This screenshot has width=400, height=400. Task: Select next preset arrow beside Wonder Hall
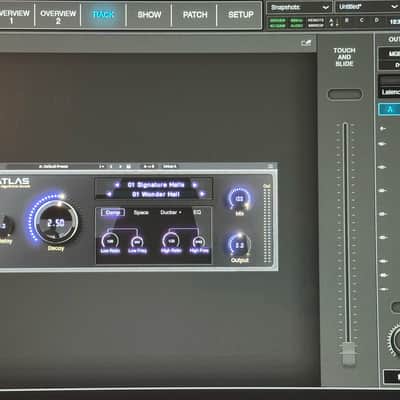point(202,194)
